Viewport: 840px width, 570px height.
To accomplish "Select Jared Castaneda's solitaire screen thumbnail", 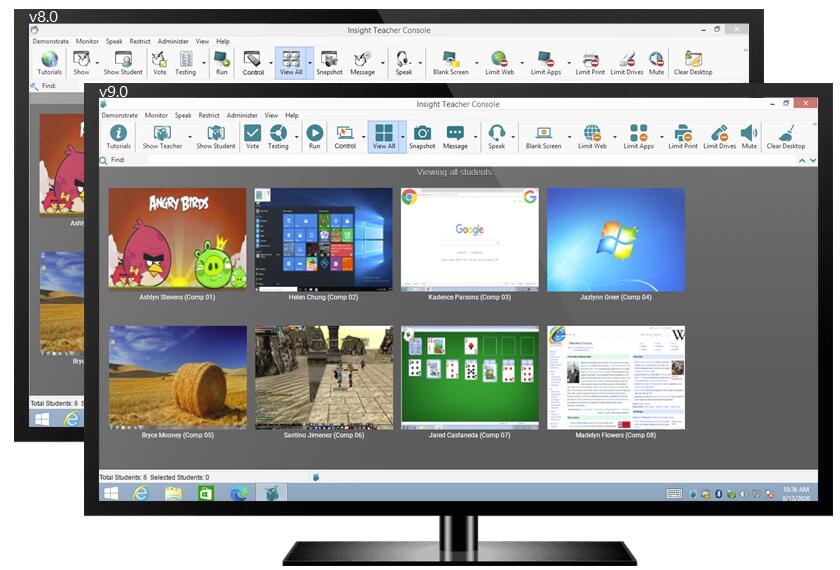I will (470, 377).
